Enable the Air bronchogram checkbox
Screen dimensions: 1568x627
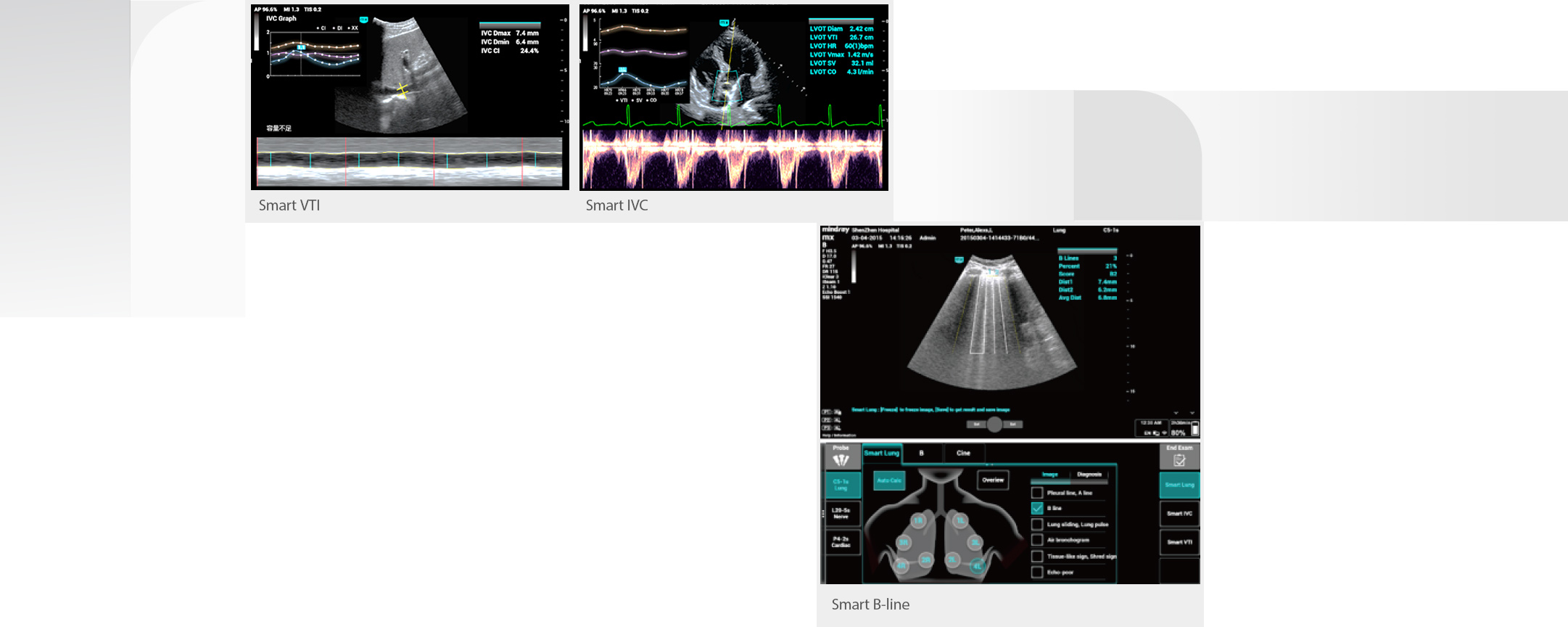tap(1037, 540)
